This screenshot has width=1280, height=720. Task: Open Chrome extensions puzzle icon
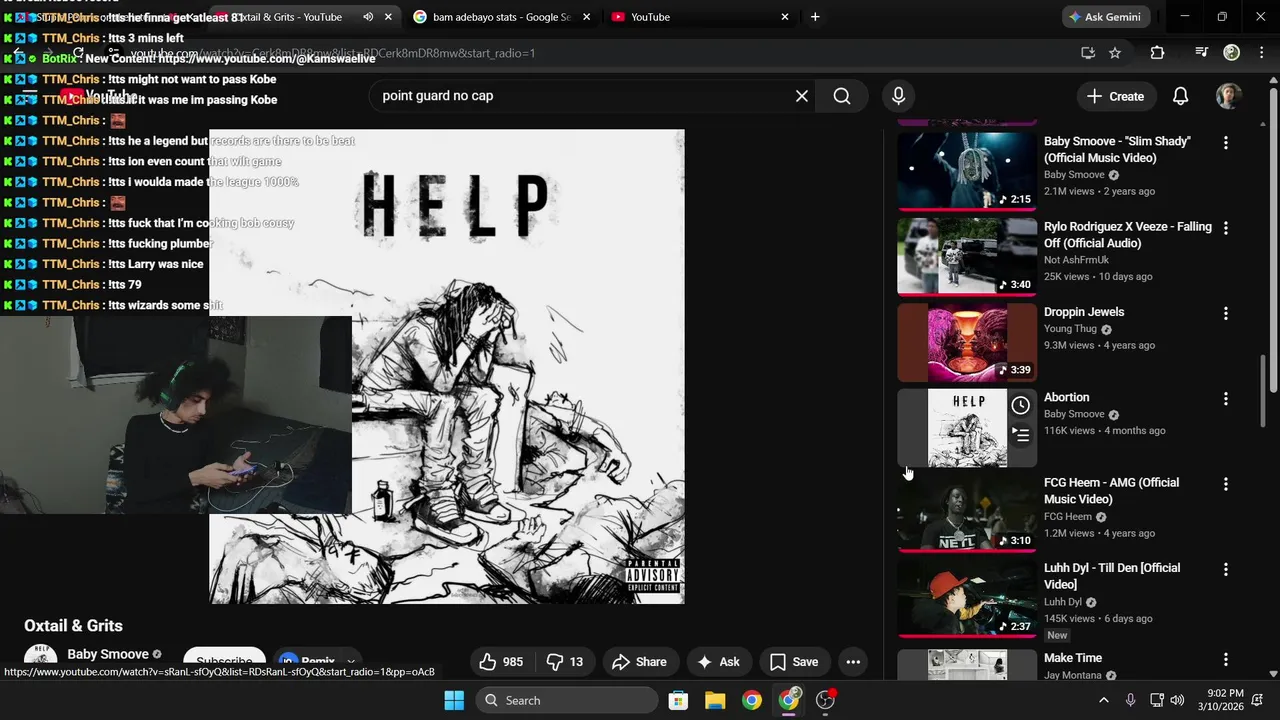1157,53
